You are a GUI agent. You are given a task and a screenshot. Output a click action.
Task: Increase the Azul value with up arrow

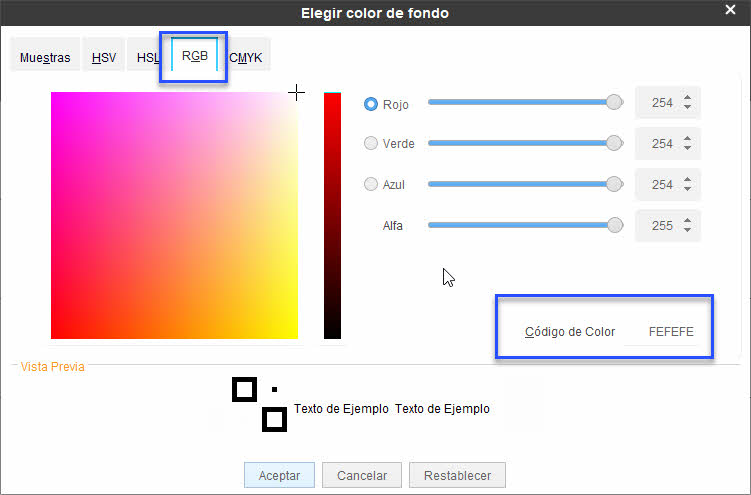688,180
